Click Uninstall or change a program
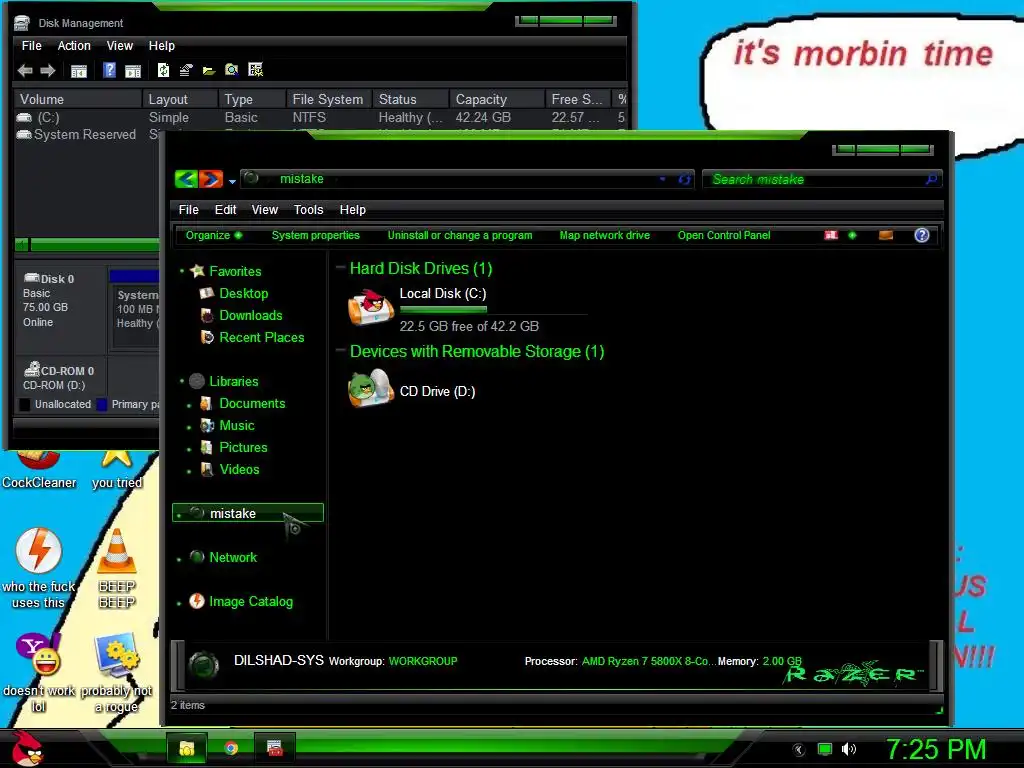The image size is (1024, 768). click(460, 235)
